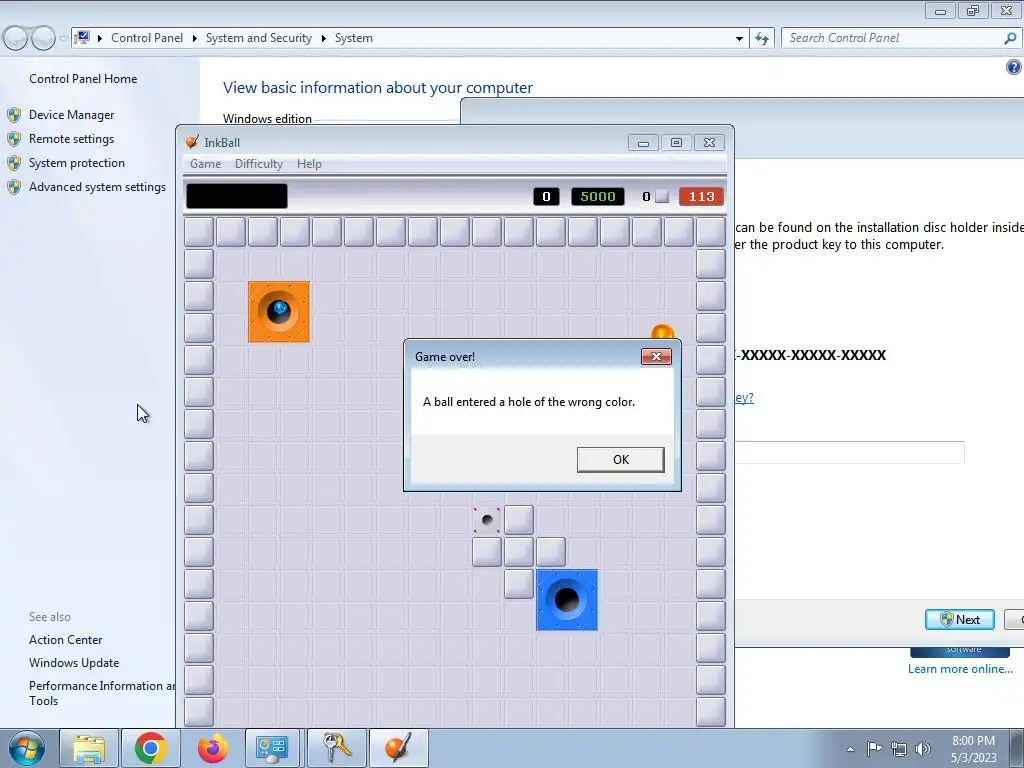Open the InkBall Game menu
This screenshot has width=1024, height=768.
[205, 164]
